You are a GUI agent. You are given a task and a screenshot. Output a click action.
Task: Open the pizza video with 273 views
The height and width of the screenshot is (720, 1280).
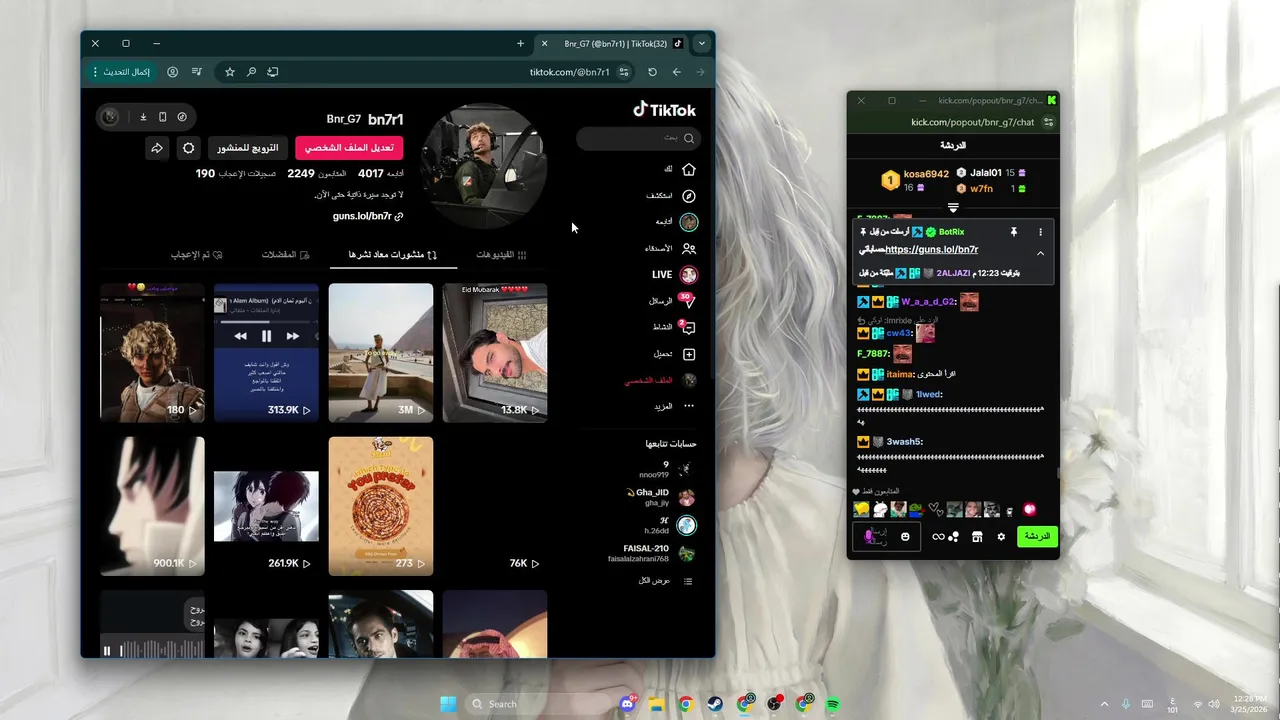coord(381,506)
